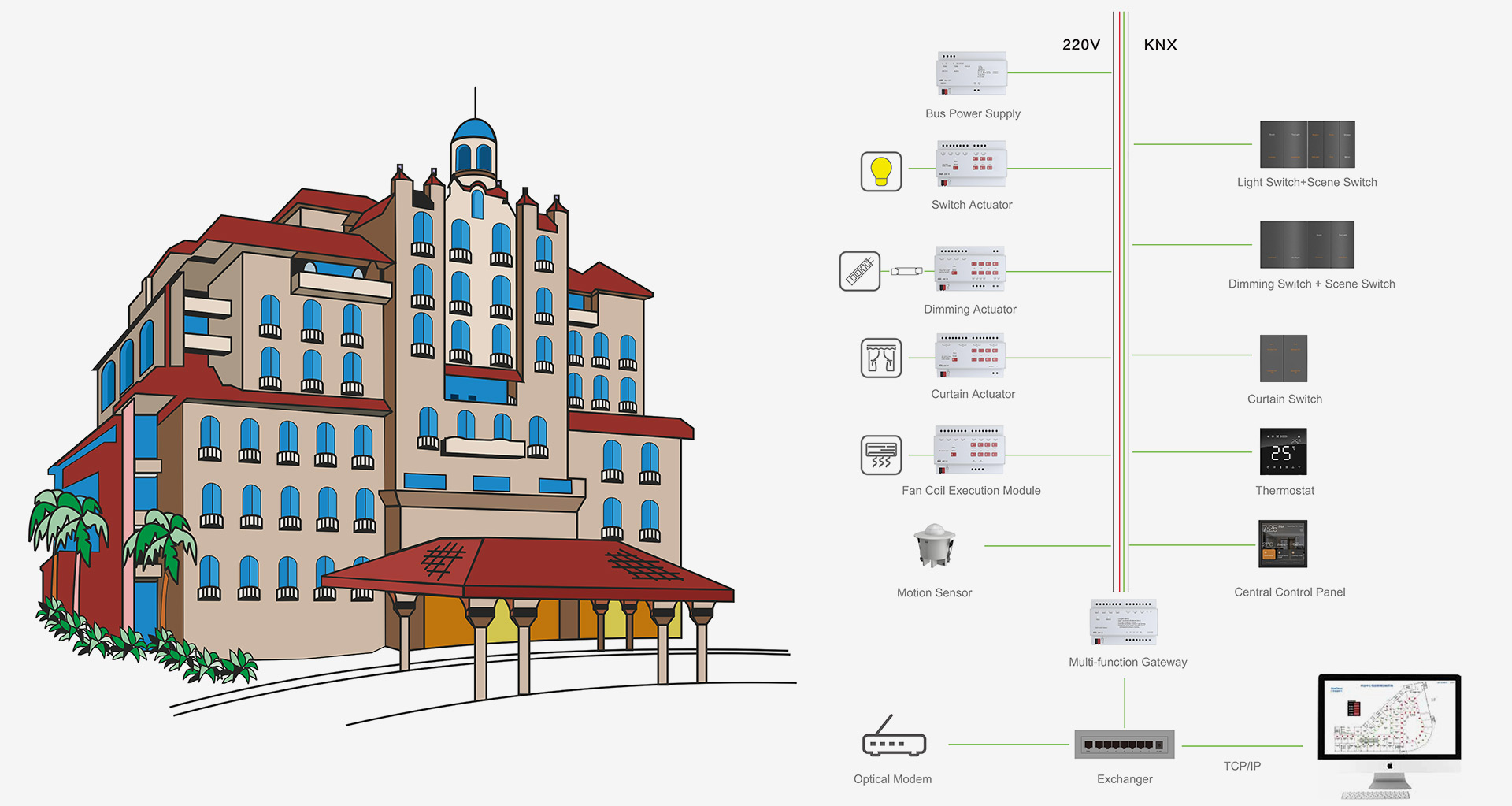Viewport: 1512px width, 806px height.
Task: Click the blue dome atop the building
Action: tap(473, 132)
